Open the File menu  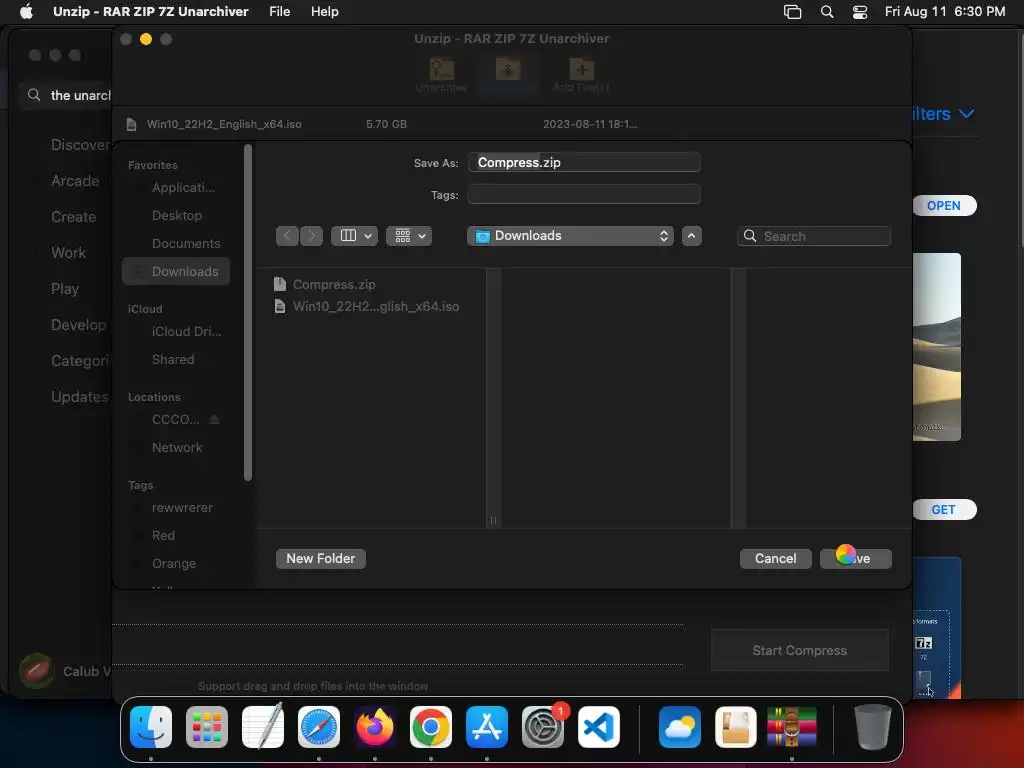click(x=280, y=12)
